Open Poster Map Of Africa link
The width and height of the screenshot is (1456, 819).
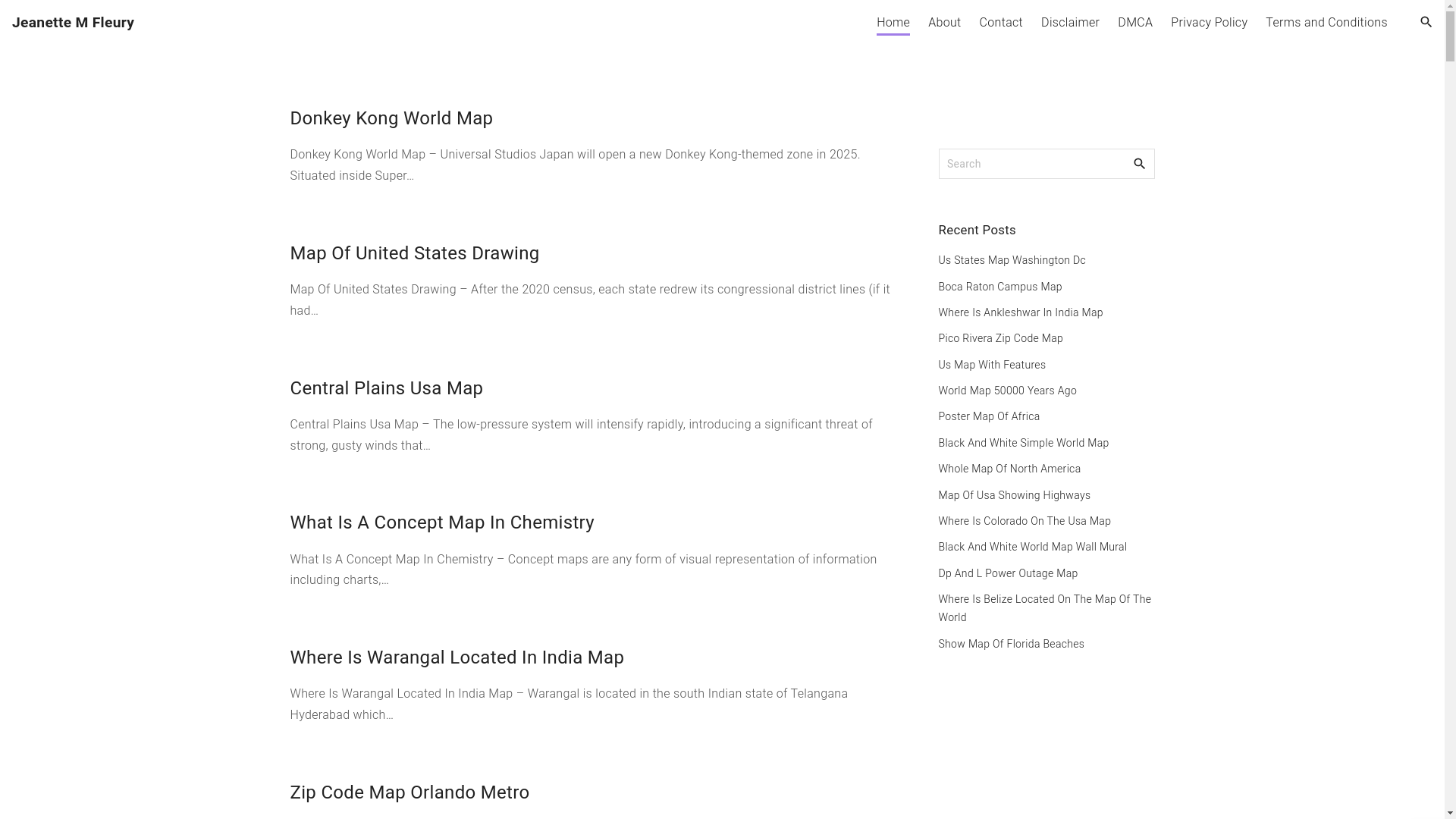[x=988, y=416]
